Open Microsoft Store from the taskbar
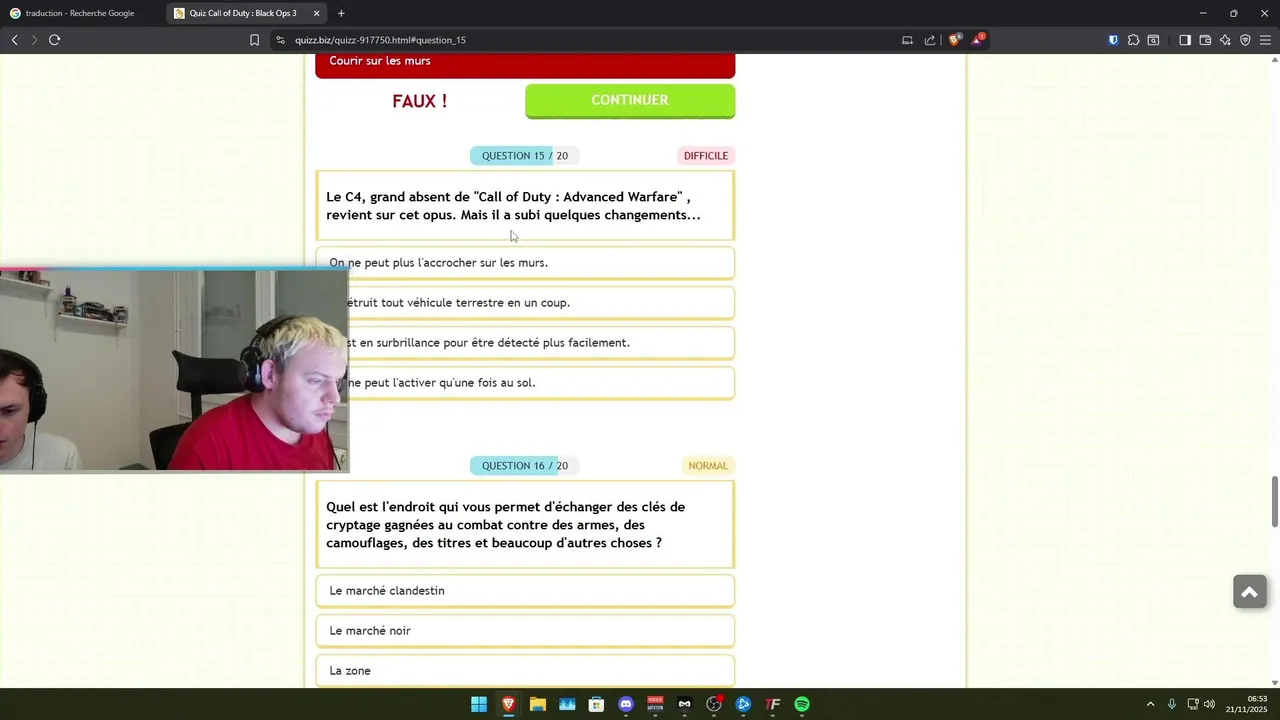 (596, 704)
